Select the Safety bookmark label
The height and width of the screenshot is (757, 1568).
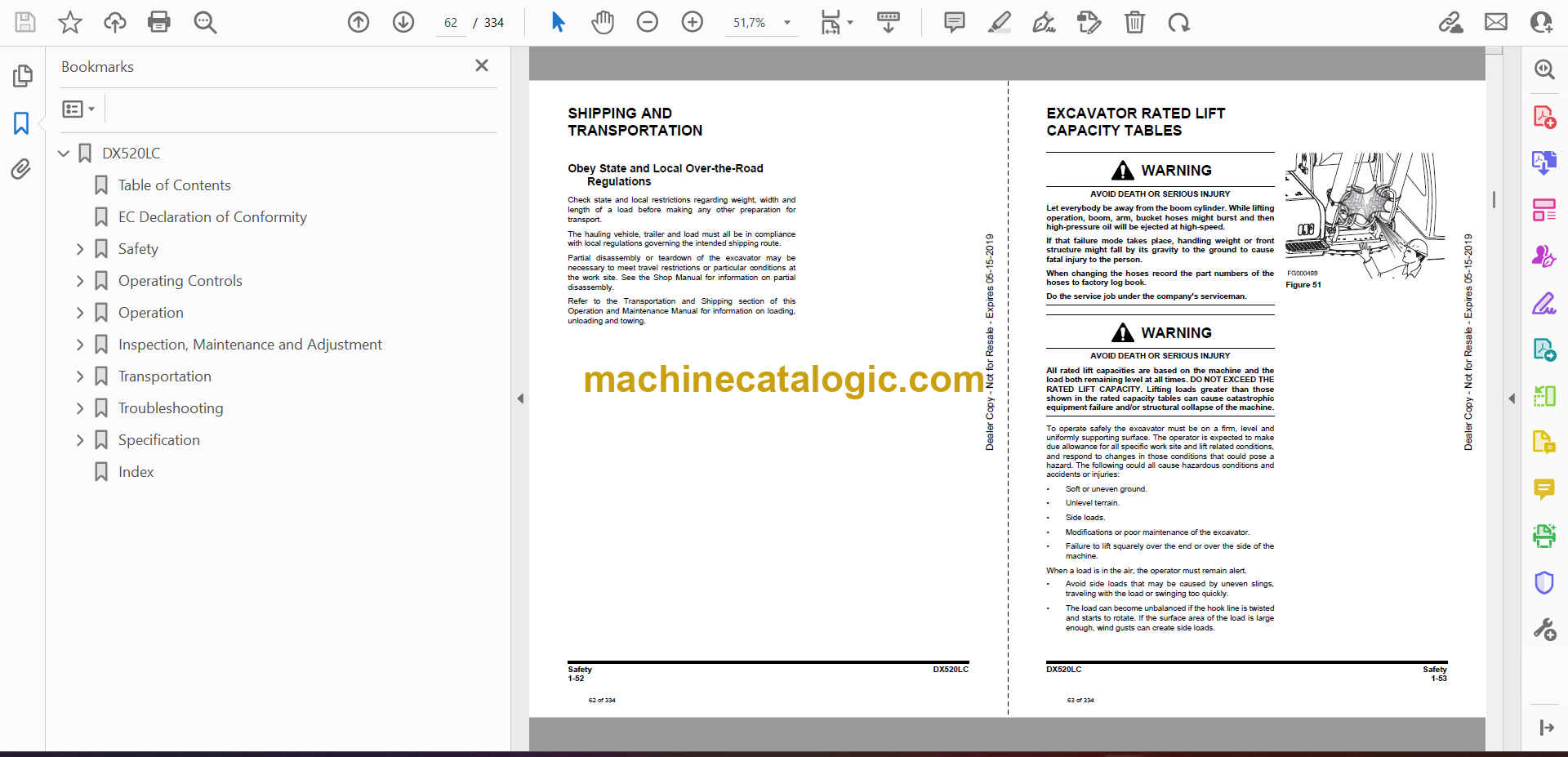pyautogui.click(x=138, y=249)
